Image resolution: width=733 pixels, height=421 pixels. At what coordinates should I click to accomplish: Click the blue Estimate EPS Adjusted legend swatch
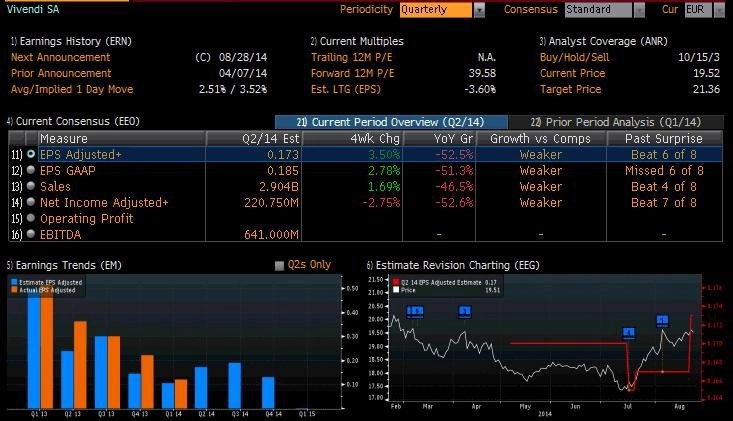(14, 282)
